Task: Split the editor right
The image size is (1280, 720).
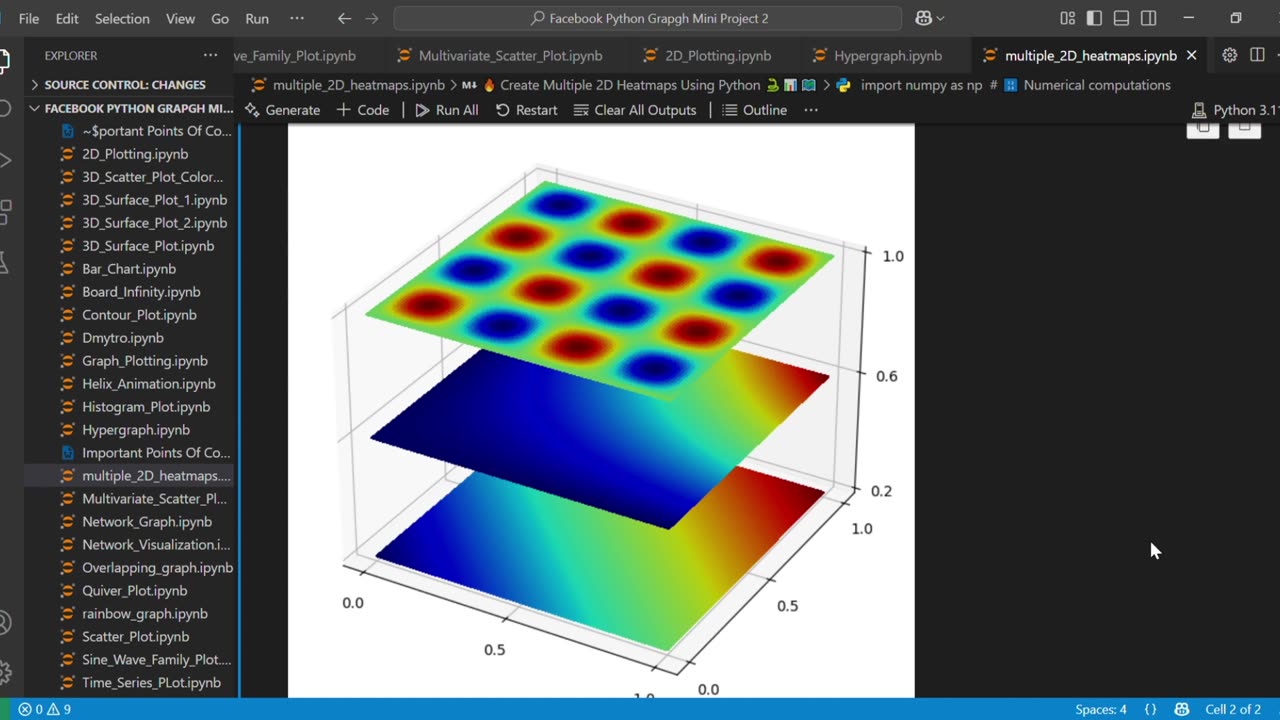Action: coord(1257,55)
